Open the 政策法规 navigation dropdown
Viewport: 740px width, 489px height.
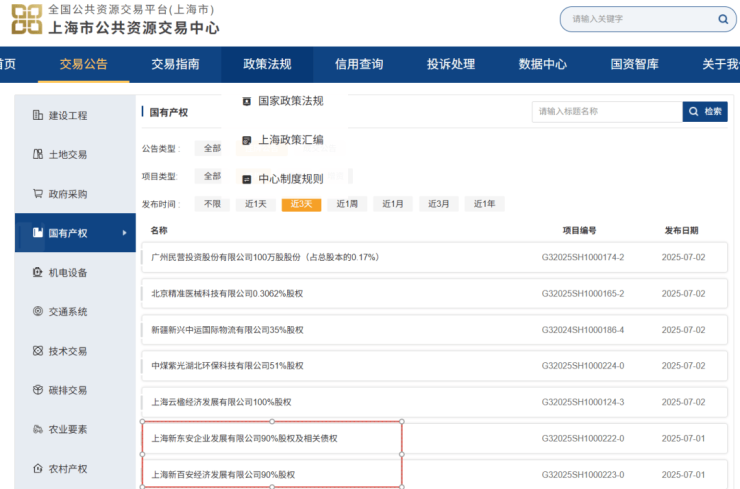point(267,64)
